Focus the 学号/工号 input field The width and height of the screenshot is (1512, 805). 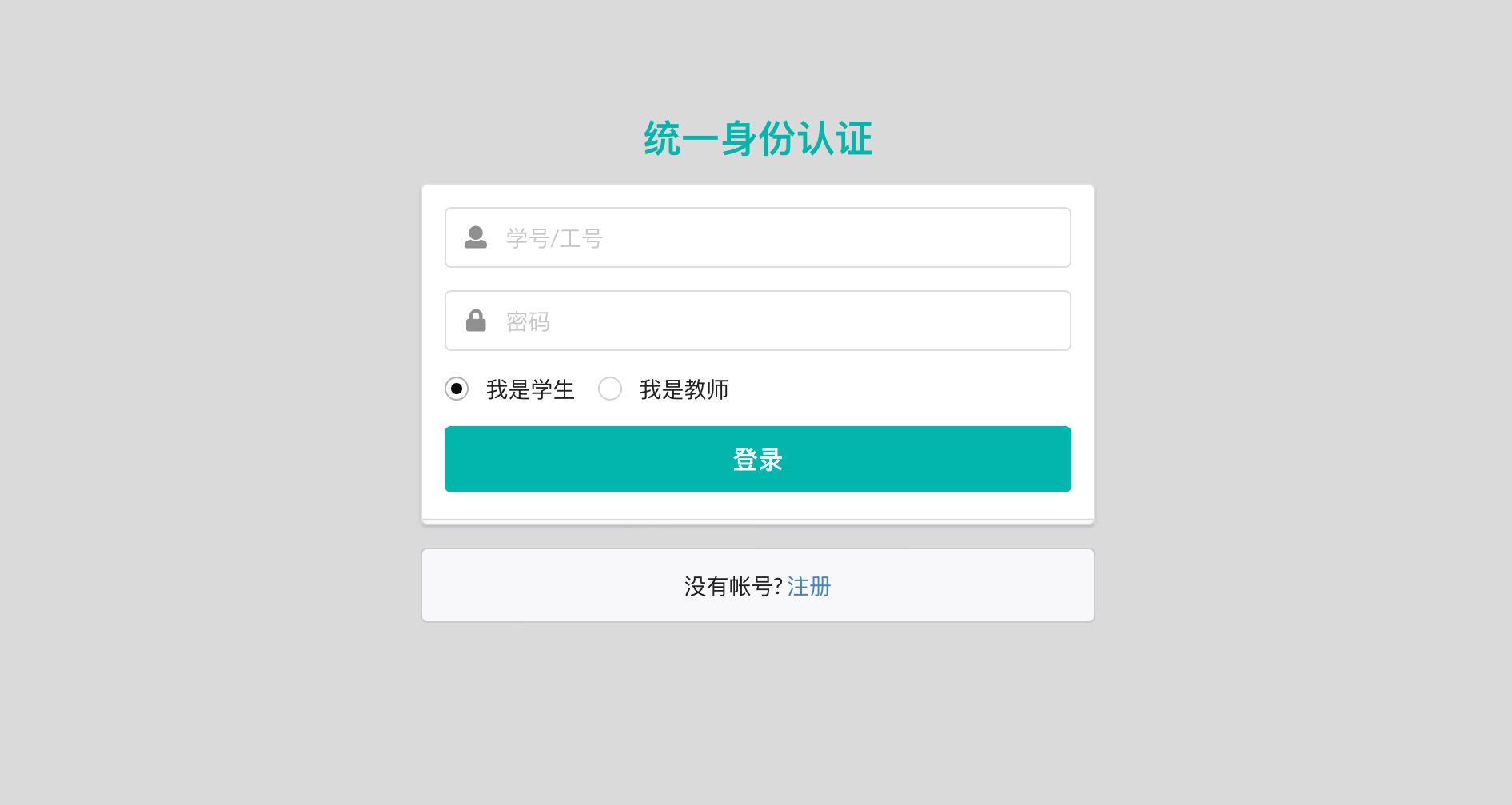coord(757,237)
